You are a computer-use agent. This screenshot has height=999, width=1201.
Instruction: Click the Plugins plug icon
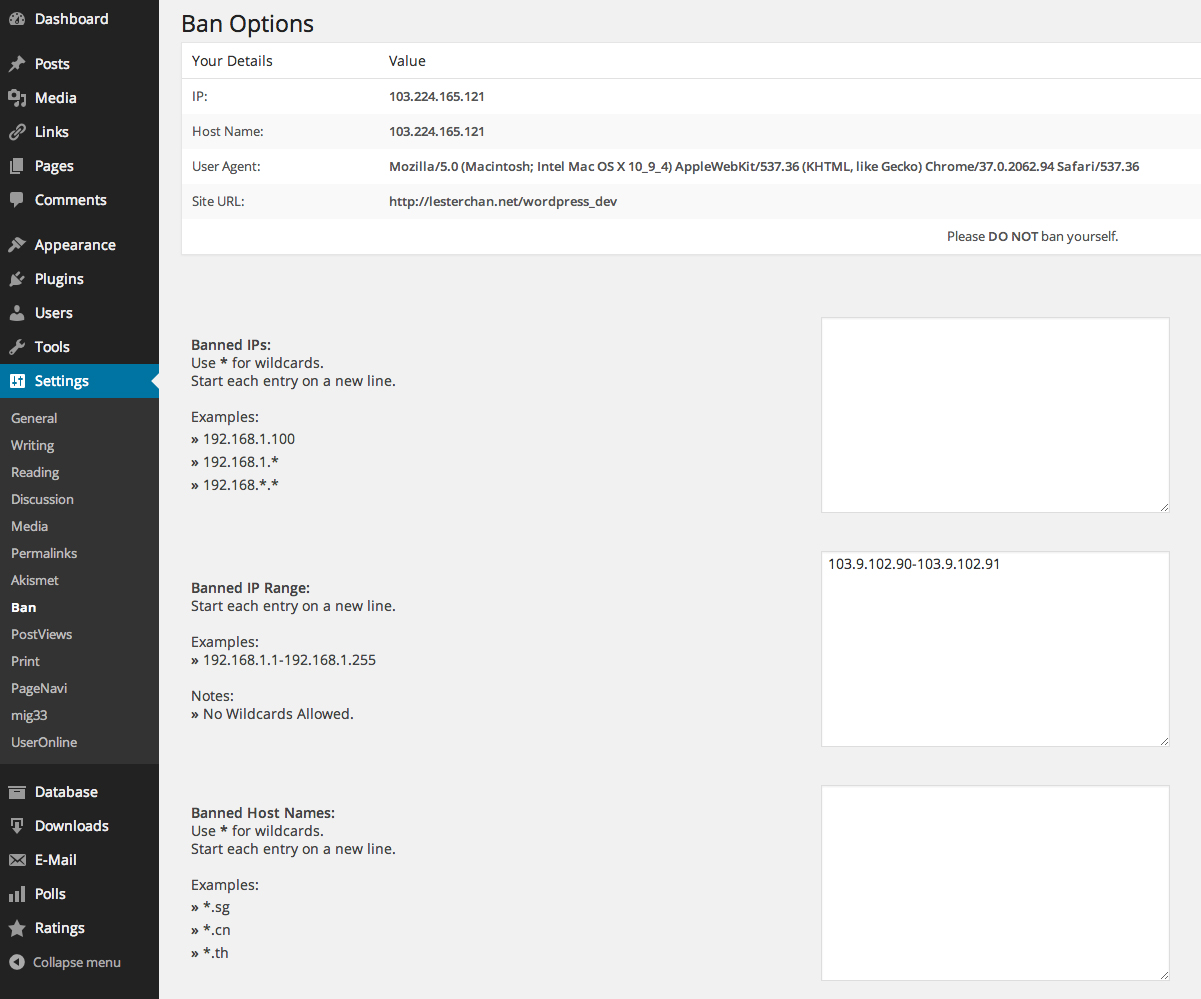[17, 279]
